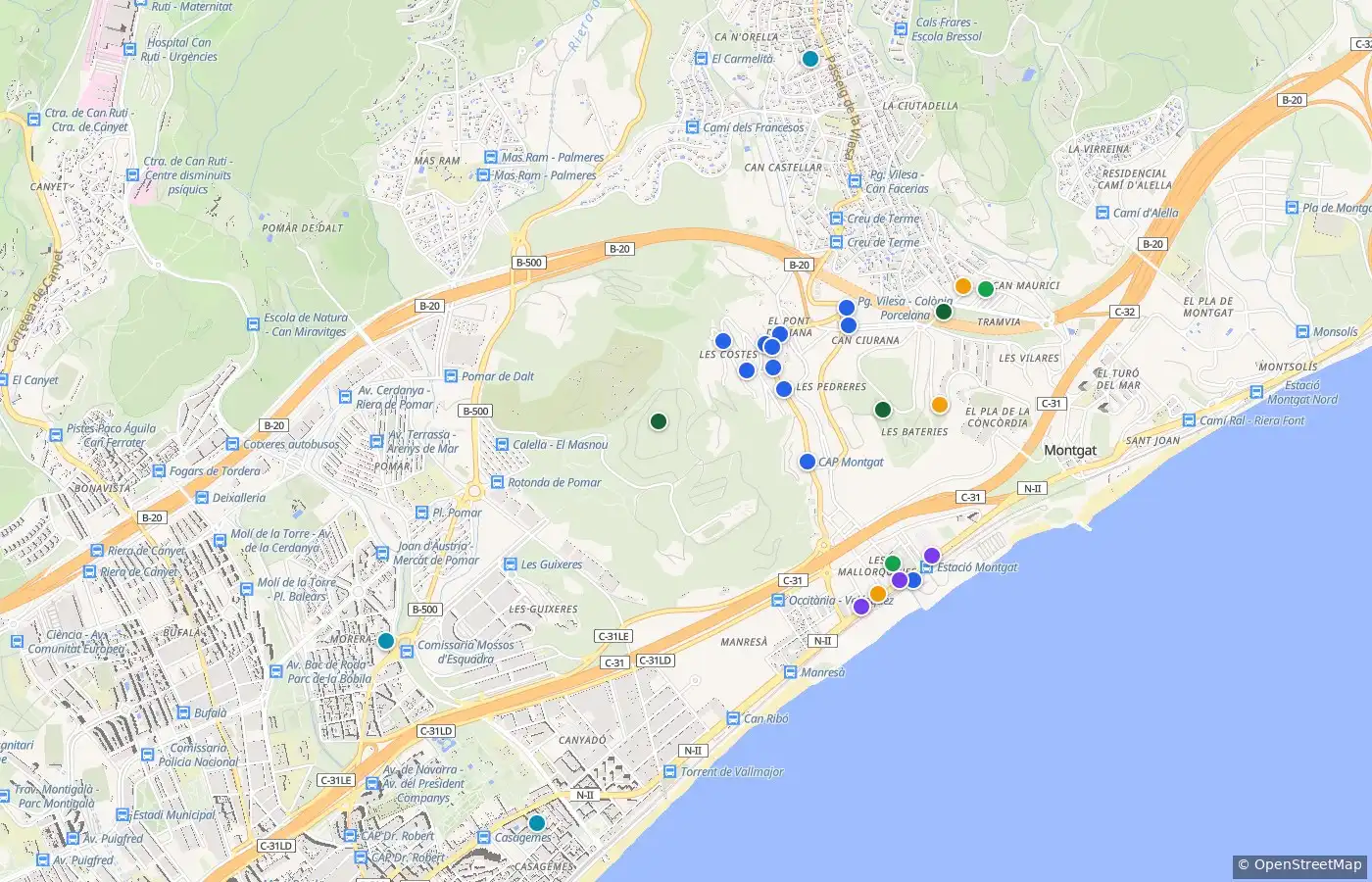Click the Cotxeres autobusos stop icon
1372x882 pixels.
coord(232,444)
